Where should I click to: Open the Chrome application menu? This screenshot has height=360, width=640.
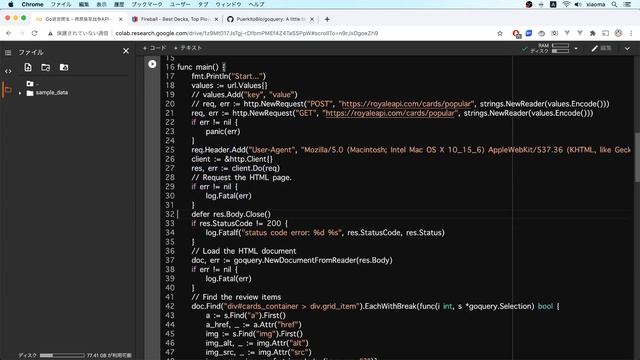pyautogui.click(x=32, y=4)
